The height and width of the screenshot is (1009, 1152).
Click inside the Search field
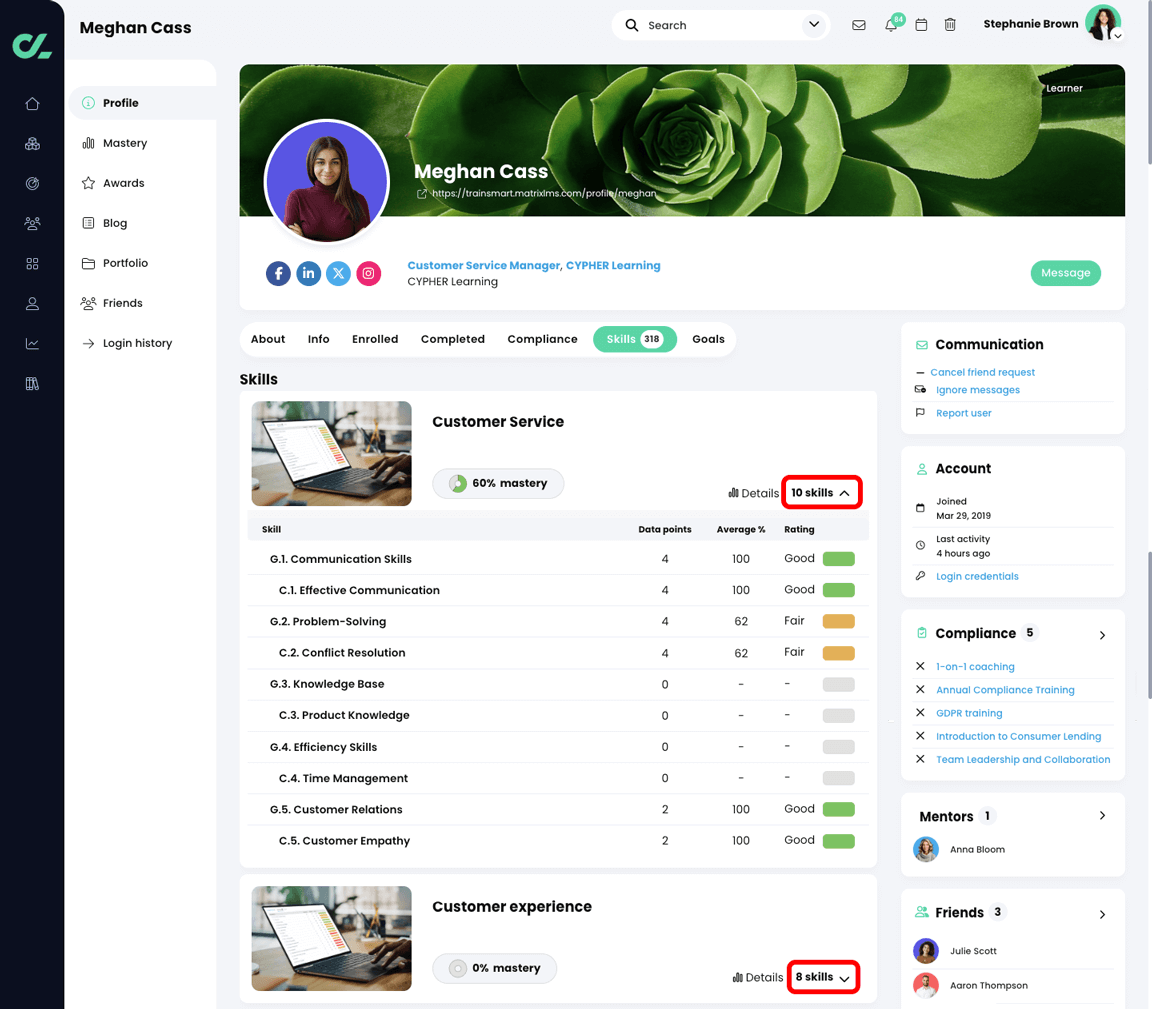[700, 24]
